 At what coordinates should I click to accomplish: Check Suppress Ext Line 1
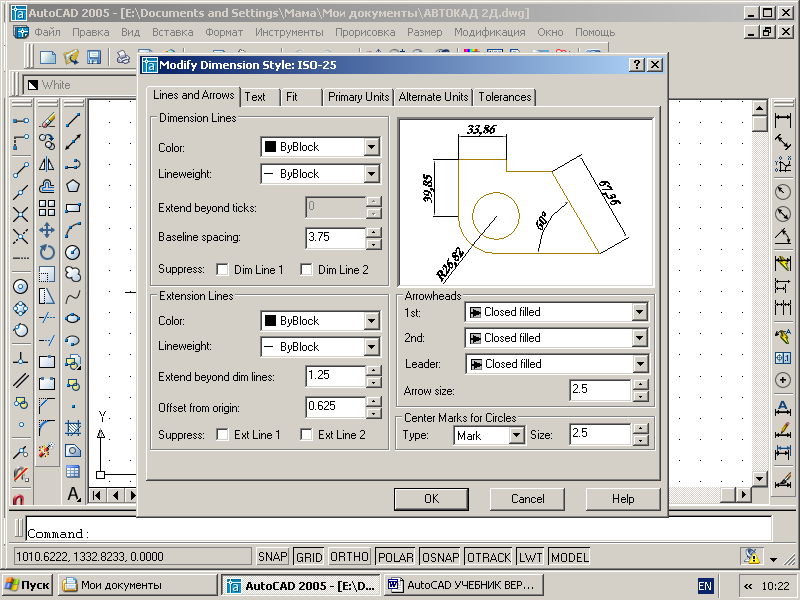222,435
